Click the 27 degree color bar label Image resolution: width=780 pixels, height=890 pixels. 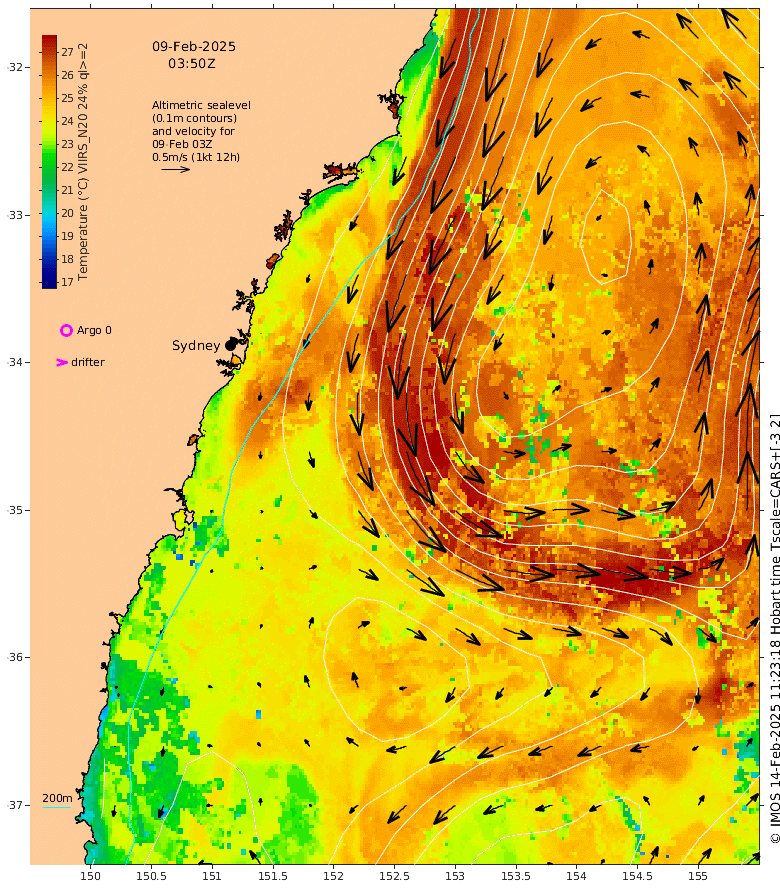[68, 52]
